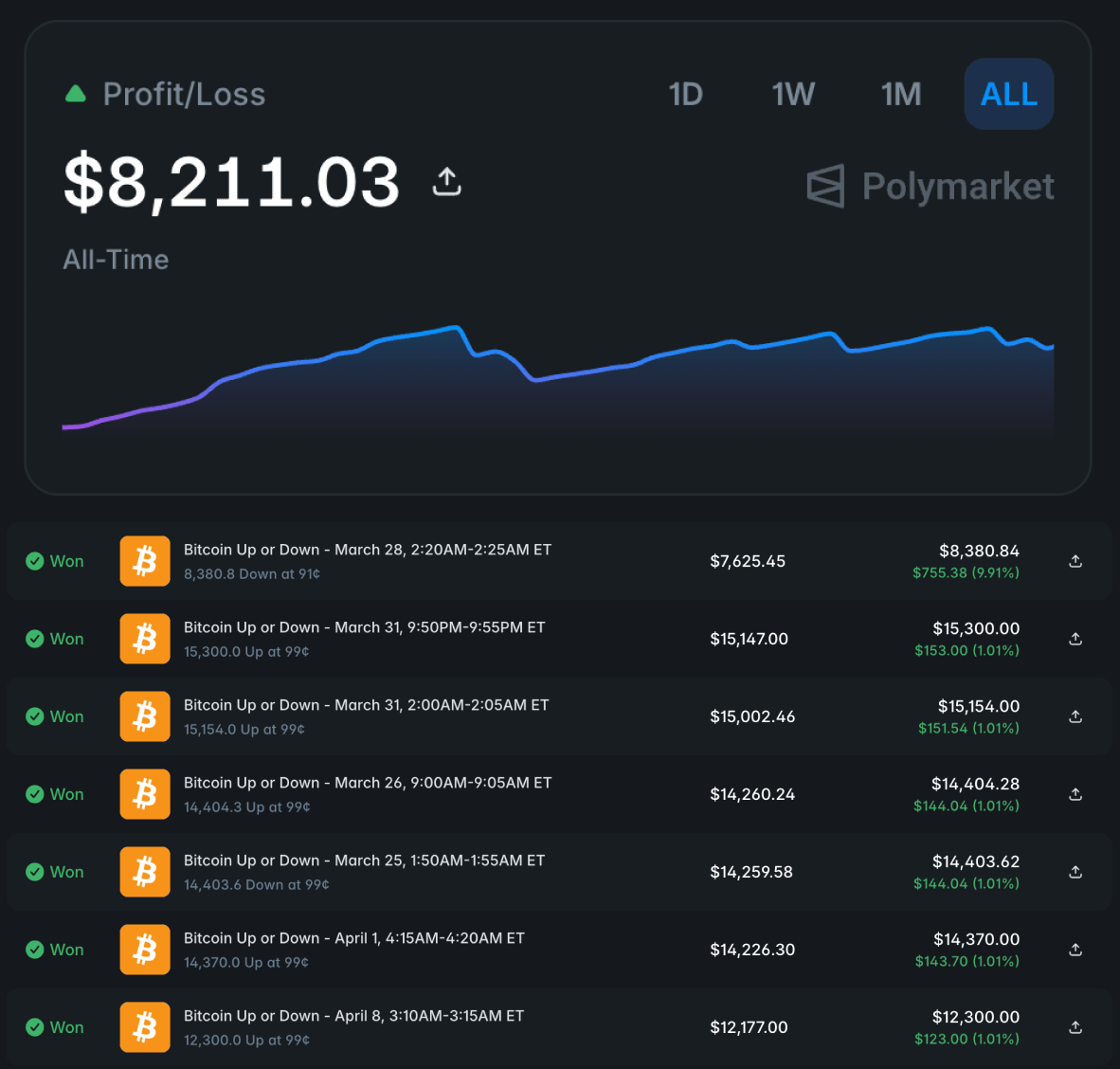1120x1069 pixels.
Task: Select the $755.38 profit amount on March 28 row
Action: click(x=966, y=572)
